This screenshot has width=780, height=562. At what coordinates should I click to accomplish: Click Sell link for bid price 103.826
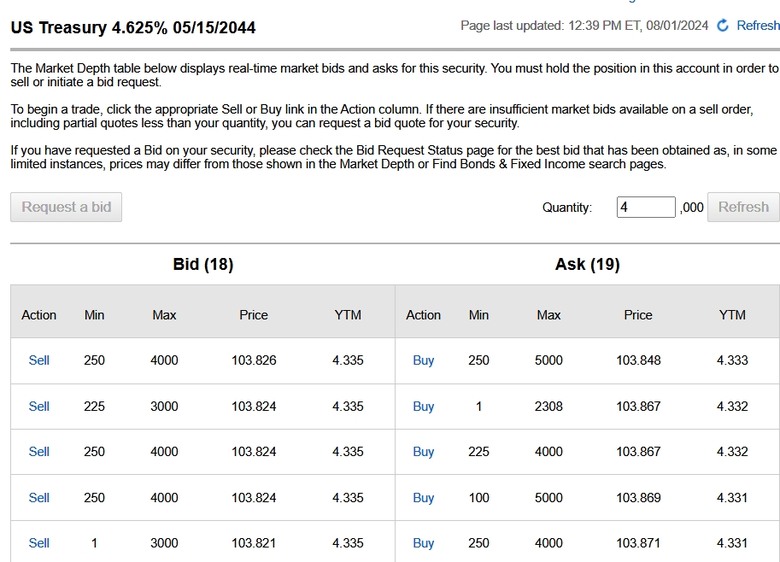pyautogui.click(x=39, y=360)
